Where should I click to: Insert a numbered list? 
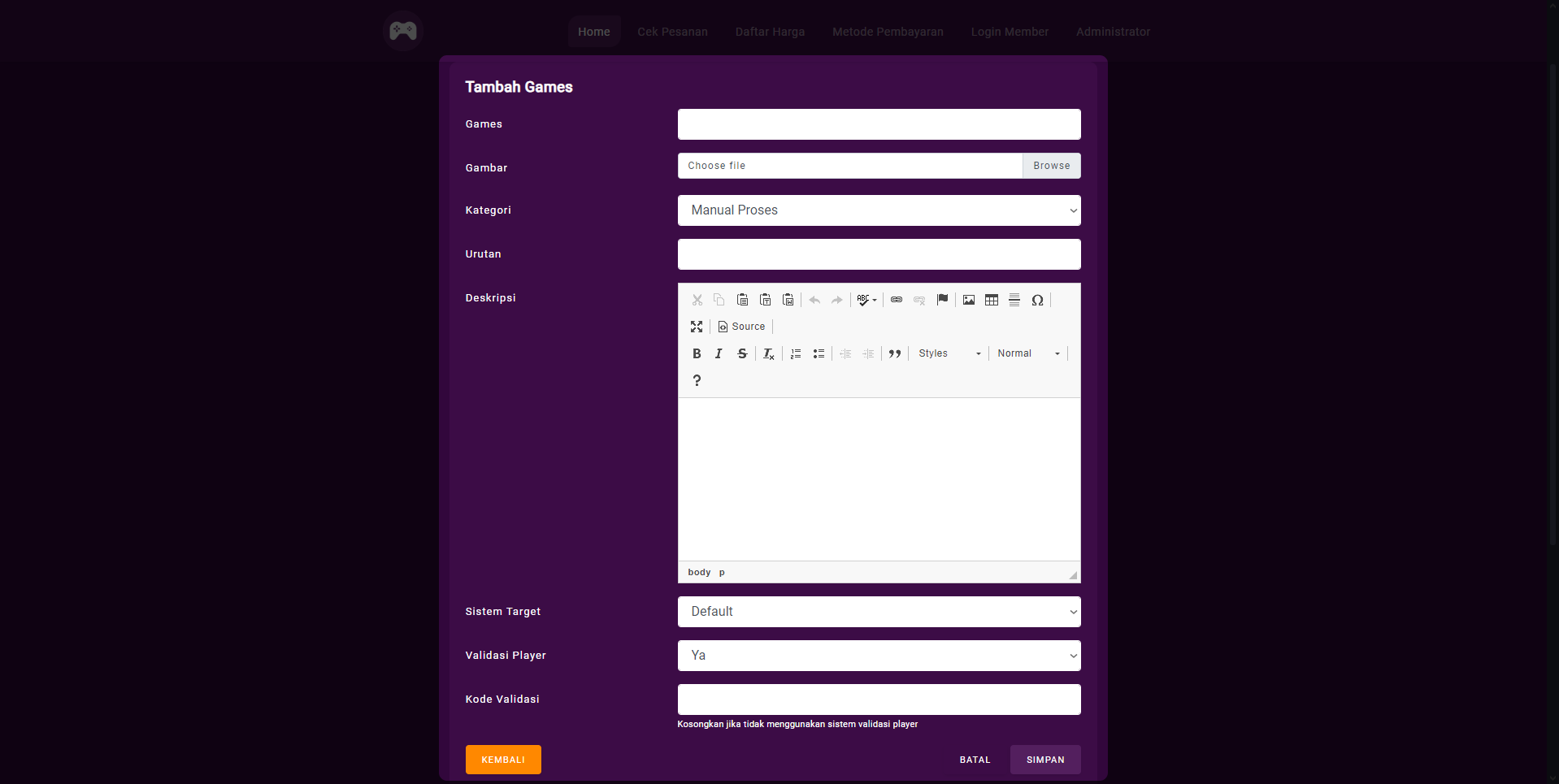(x=796, y=353)
